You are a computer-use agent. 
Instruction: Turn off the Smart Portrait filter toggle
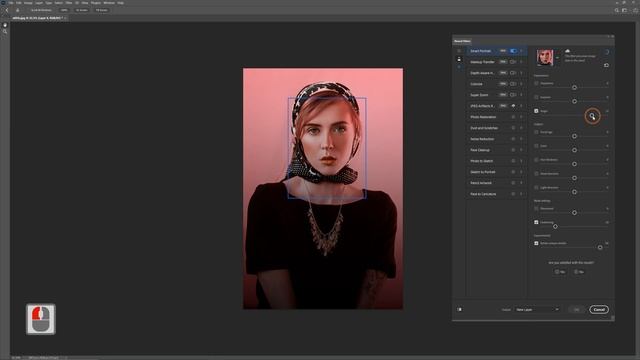pyautogui.click(x=513, y=51)
